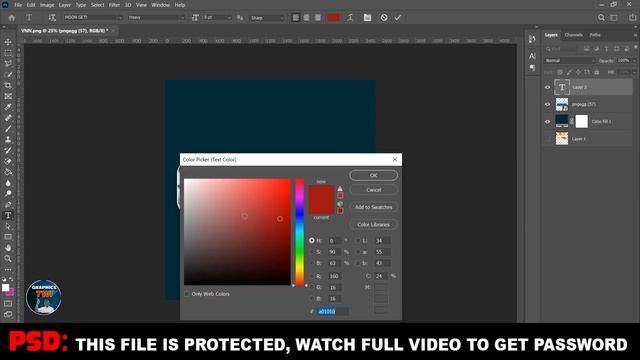
Task: Click the vertical hue slider bar
Action: [x=300, y=232]
